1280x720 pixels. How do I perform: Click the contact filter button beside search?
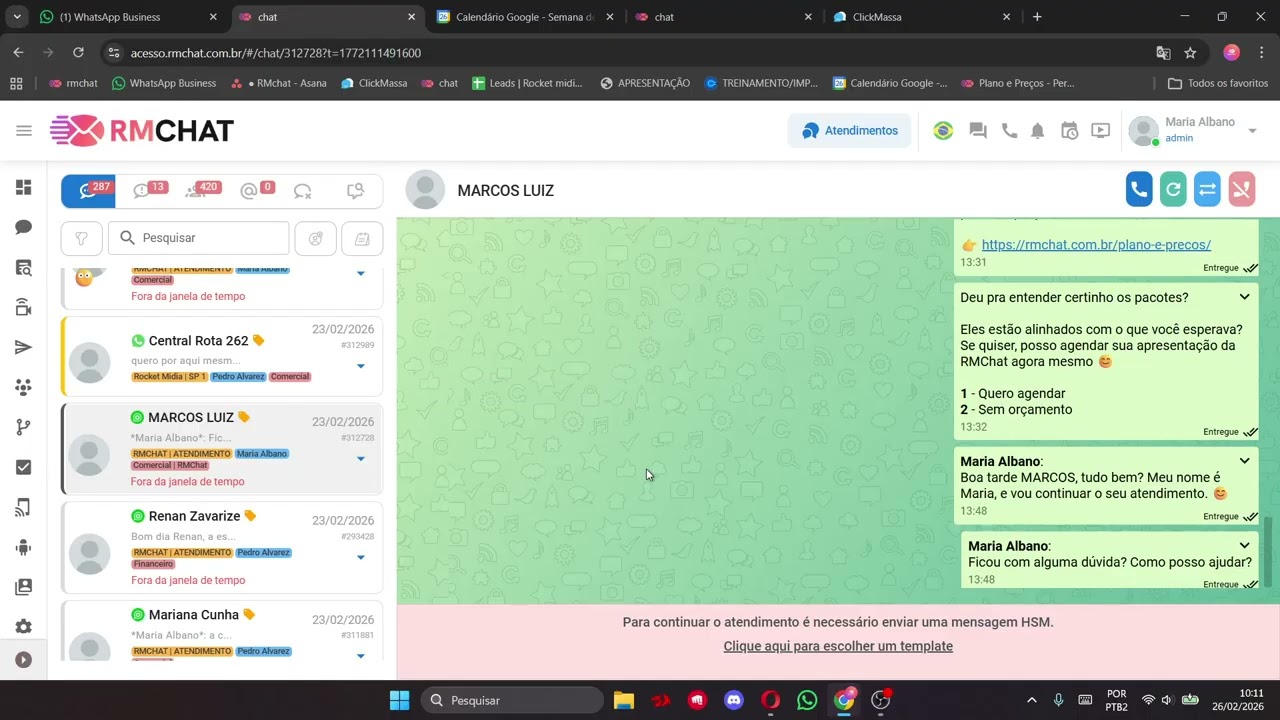(316, 238)
